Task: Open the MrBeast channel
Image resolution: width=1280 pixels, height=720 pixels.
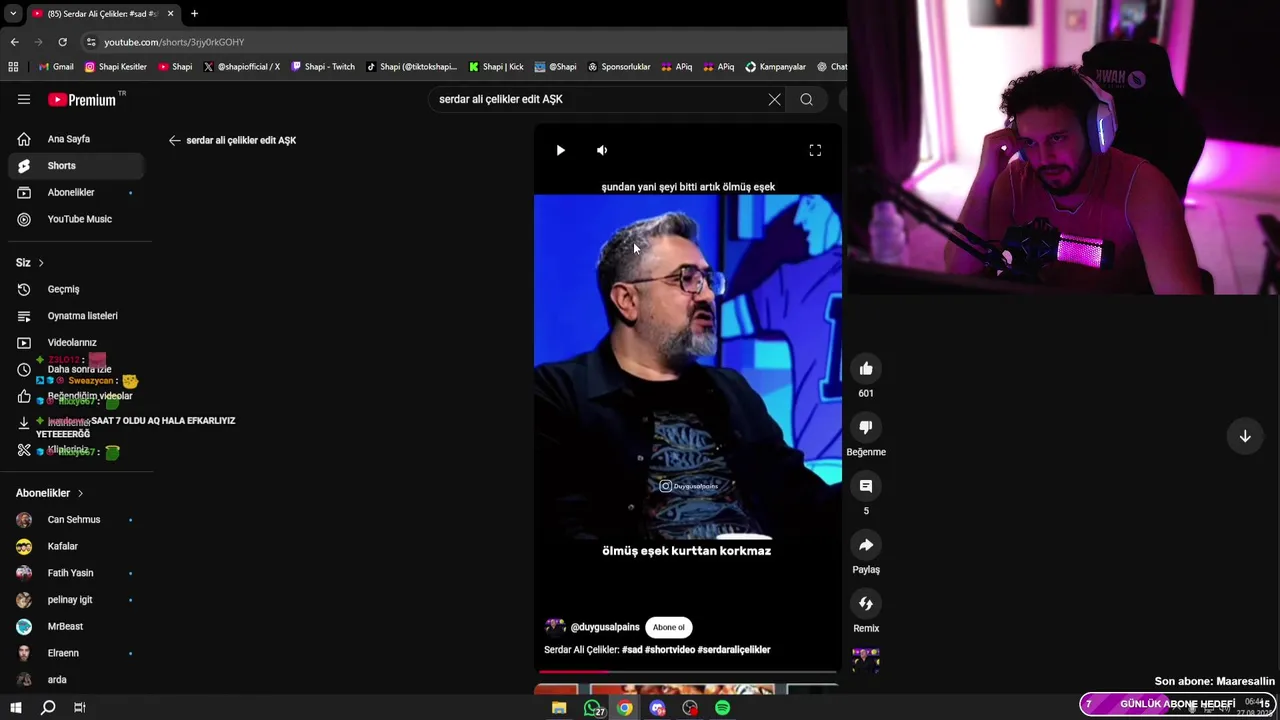Action: click(x=76, y=626)
